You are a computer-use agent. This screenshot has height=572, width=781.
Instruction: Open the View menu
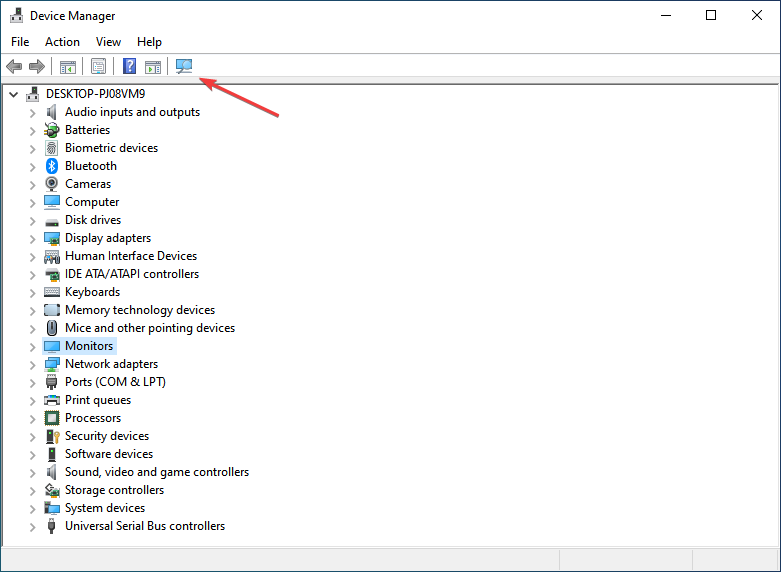108,42
